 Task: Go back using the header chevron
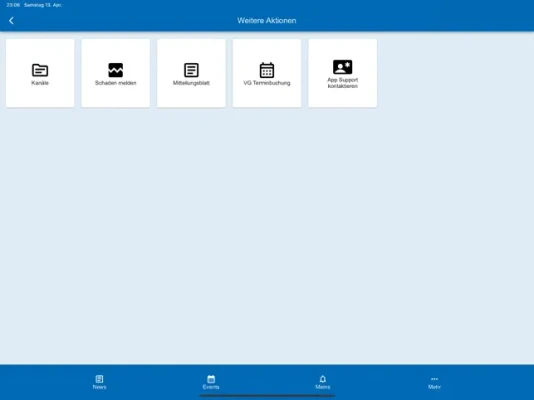coord(11,21)
